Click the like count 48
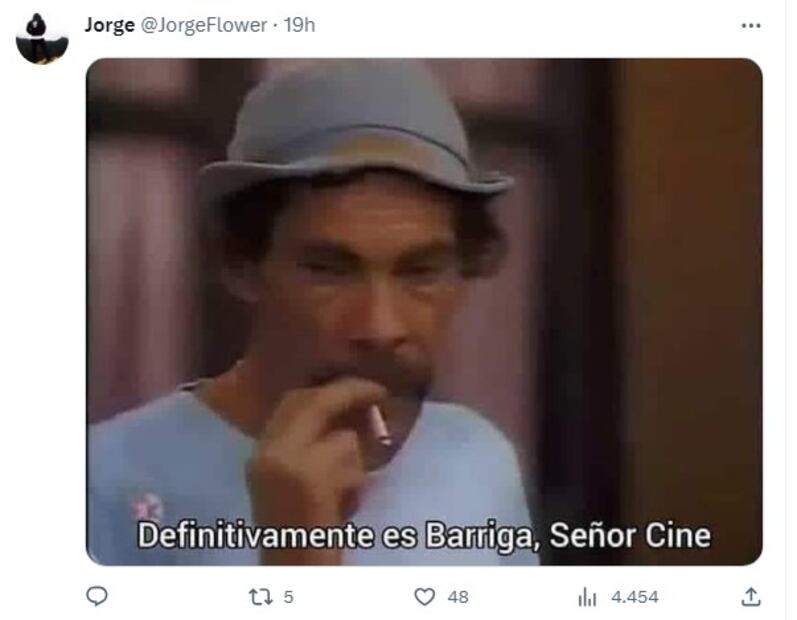 [x=458, y=597]
